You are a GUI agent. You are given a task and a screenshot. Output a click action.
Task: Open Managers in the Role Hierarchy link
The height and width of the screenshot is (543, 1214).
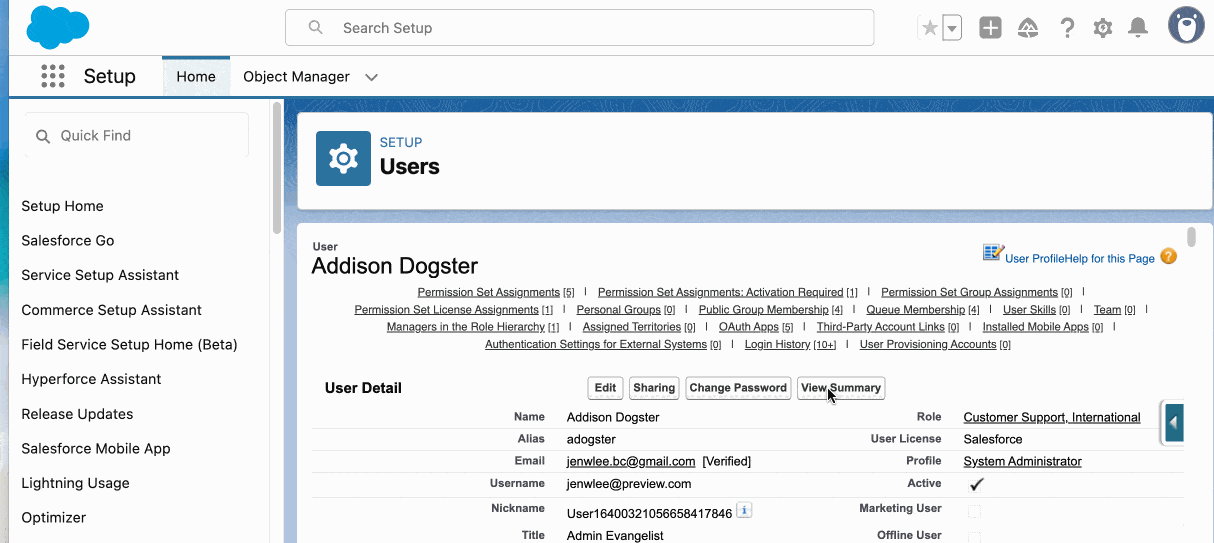[x=466, y=327]
